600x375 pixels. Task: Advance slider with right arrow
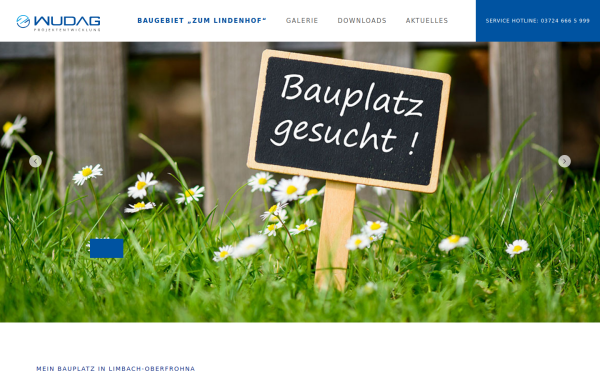[x=564, y=161]
